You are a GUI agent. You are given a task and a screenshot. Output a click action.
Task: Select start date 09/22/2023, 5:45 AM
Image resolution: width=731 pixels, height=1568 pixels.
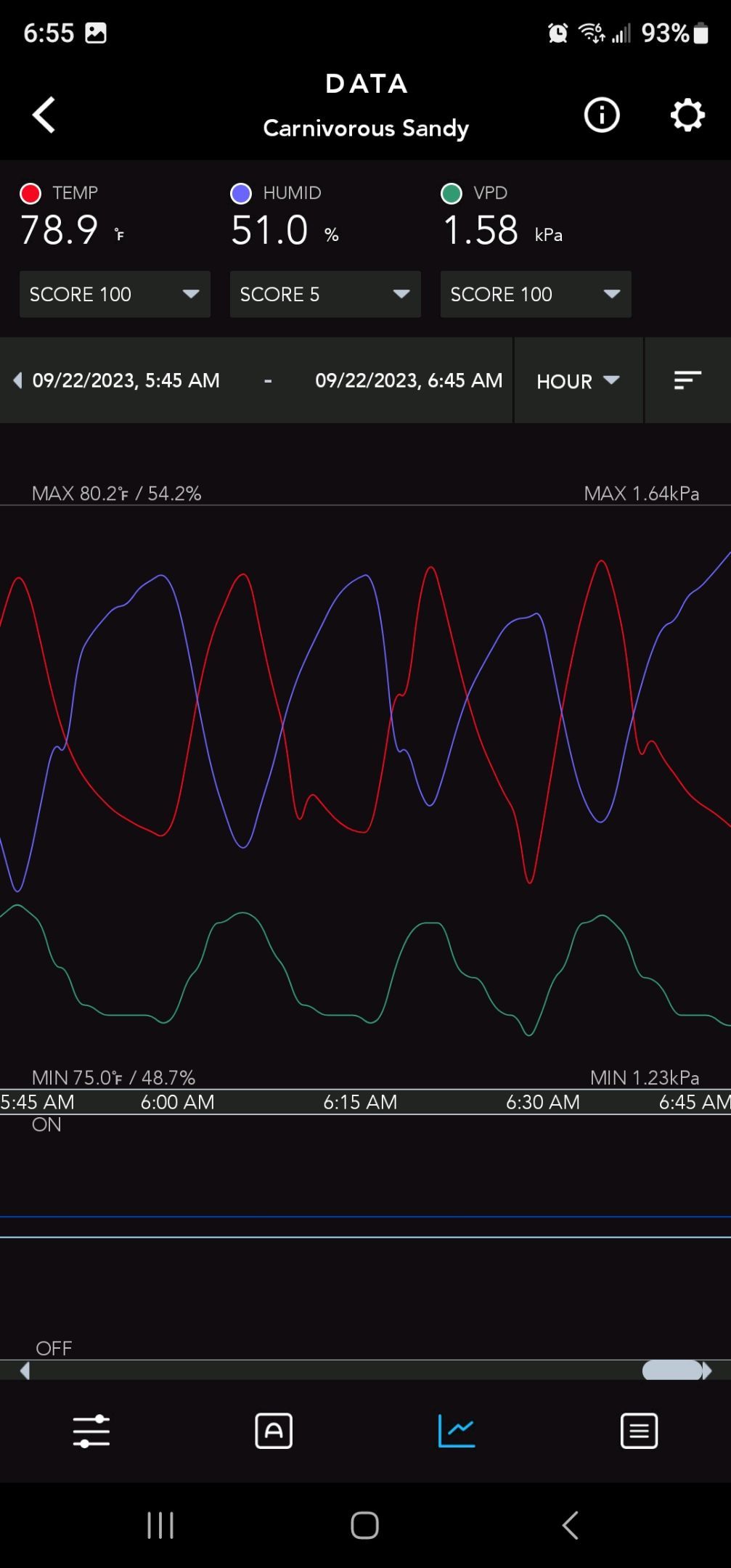(x=126, y=380)
